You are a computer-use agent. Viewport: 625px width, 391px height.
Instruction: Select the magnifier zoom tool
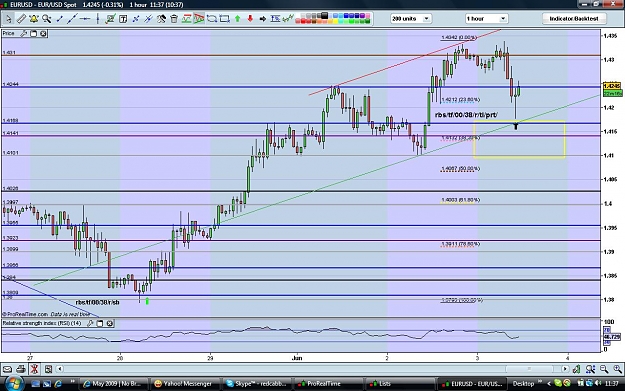pos(47,19)
